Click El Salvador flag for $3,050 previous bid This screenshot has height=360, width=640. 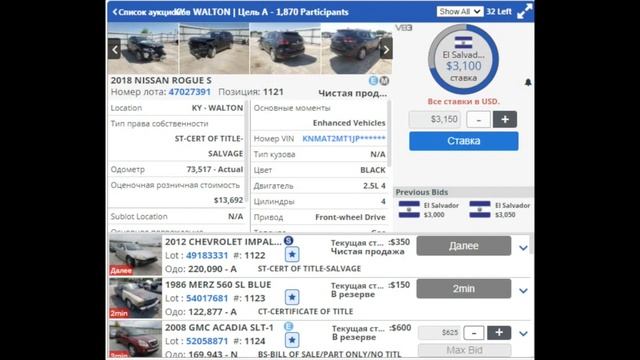[x=480, y=209]
